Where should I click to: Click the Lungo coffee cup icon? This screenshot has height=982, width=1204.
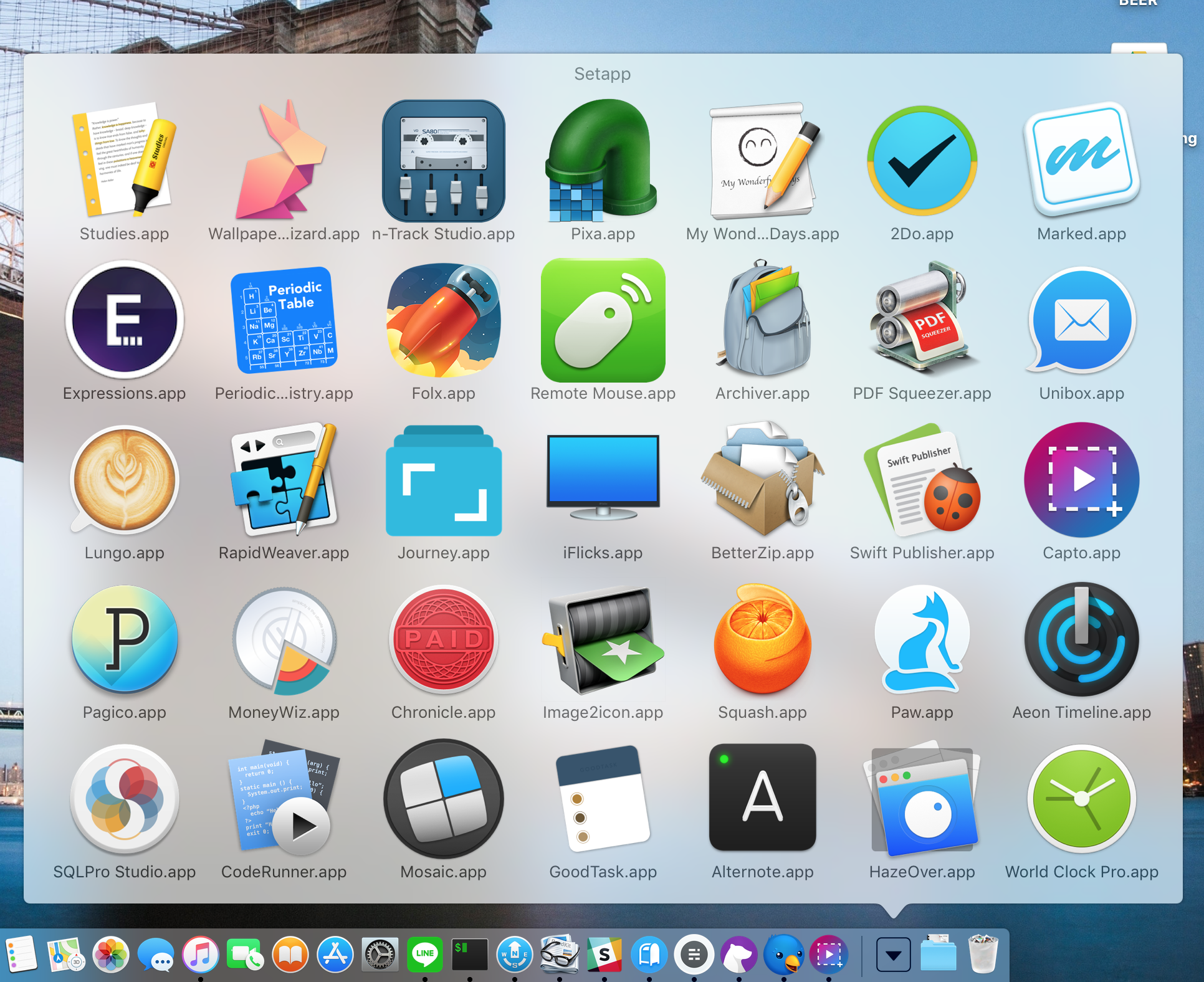click(x=124, y=480)
